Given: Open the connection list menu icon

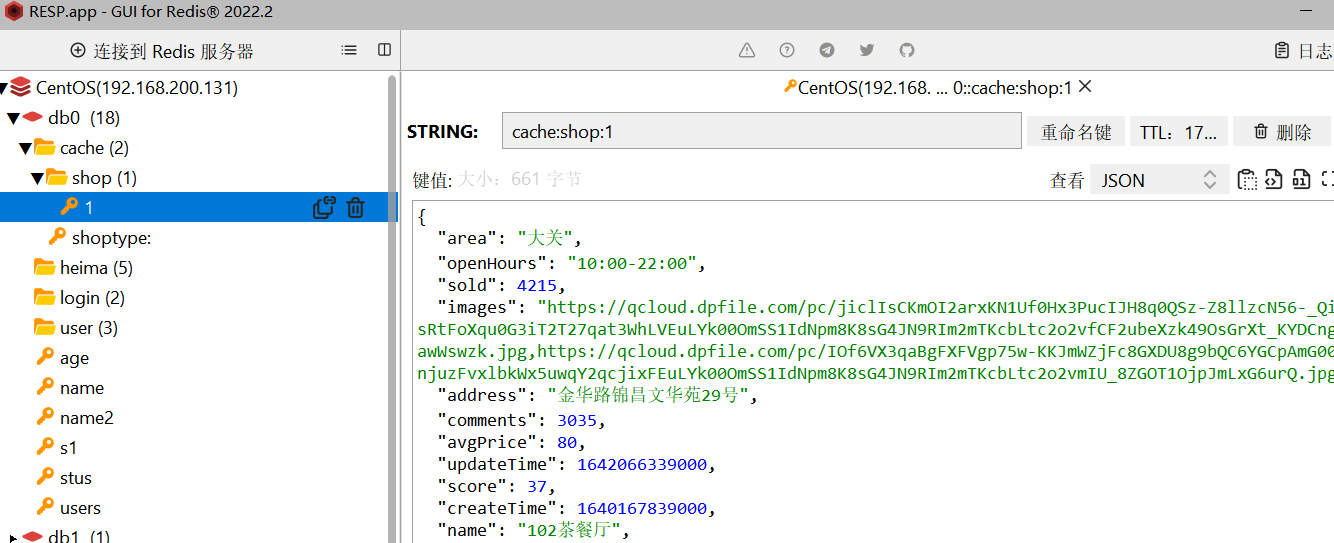Looking at the screenshot, I should click(x=348, y=50).
